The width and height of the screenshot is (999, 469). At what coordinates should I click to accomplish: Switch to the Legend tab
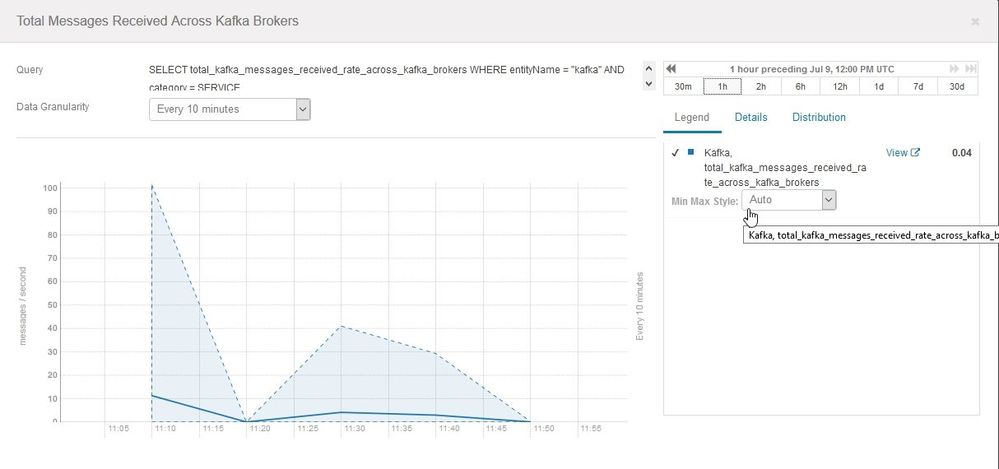tap(692, 118)
